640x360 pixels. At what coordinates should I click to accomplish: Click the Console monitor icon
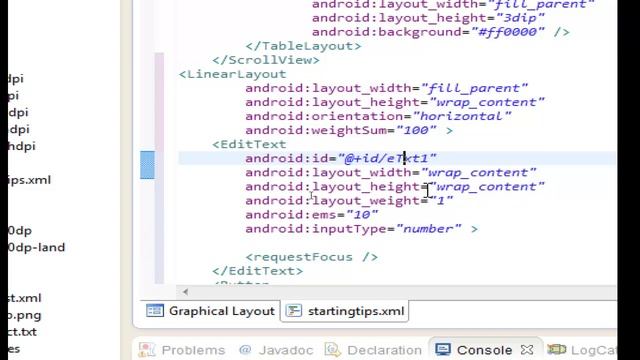click(443, 350)
